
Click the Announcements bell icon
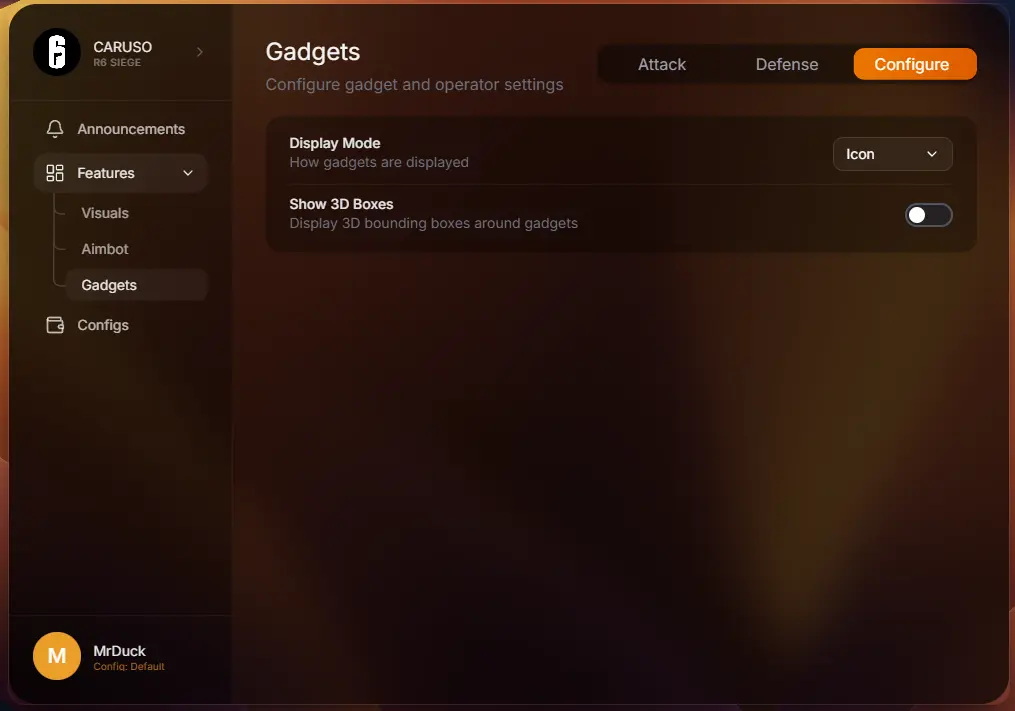(x=55, y=129)
